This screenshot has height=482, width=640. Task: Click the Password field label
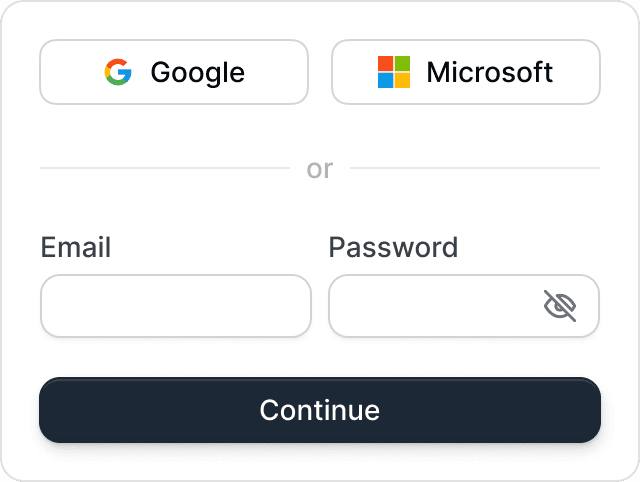pyautogui.click(x=393, y=247)
